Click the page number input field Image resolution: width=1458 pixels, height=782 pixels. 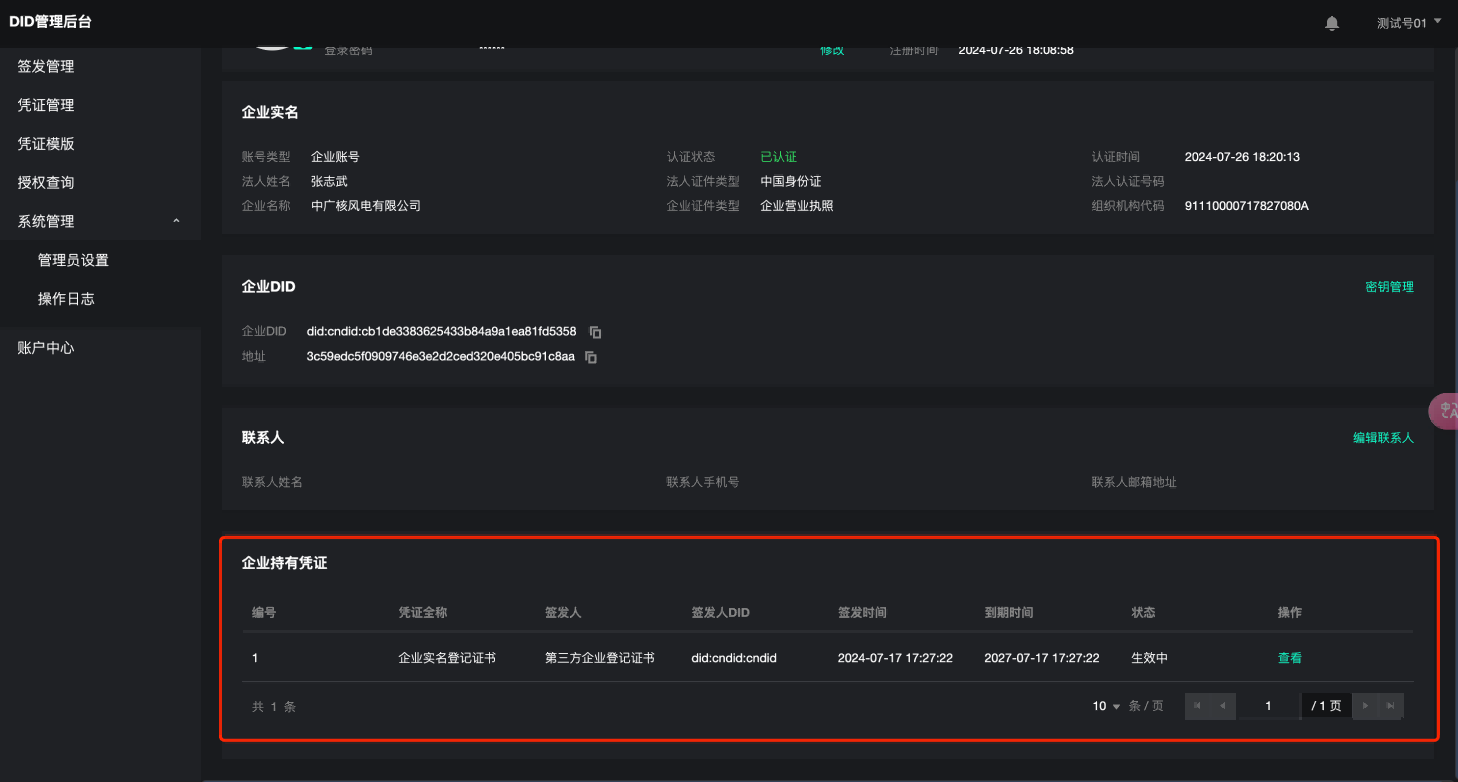(x=1268, y=706)
